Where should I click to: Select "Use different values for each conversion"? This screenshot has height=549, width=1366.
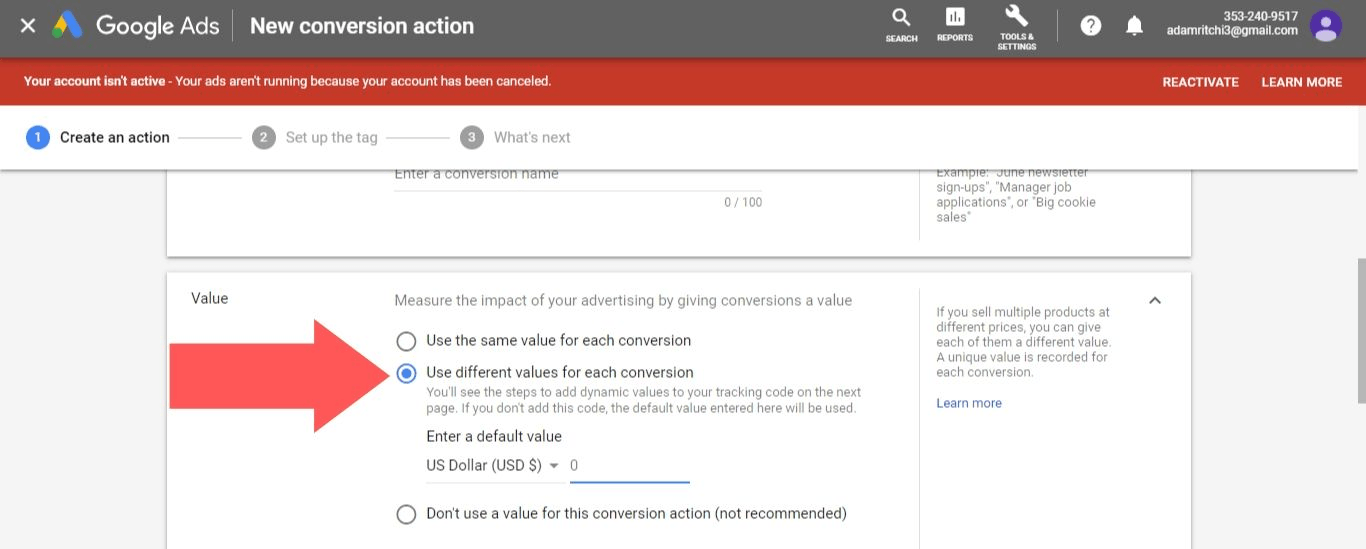click(406, 373)
